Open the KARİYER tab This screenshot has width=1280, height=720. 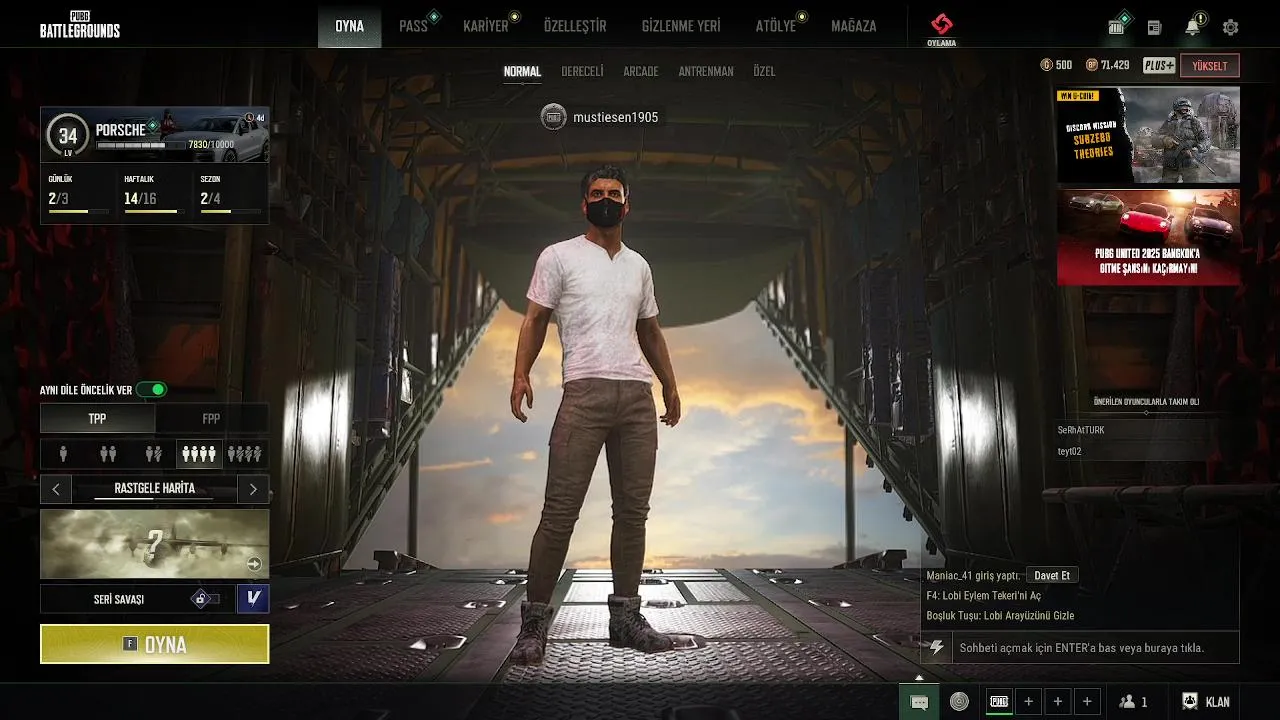pos(486,26)
